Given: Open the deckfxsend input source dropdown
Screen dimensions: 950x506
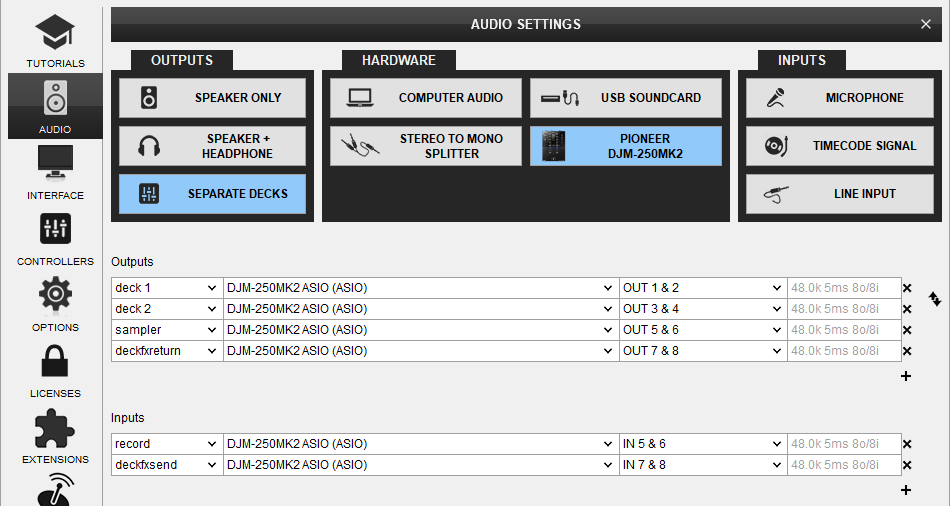Looking at the screenshot, I should tap(167, 465).
